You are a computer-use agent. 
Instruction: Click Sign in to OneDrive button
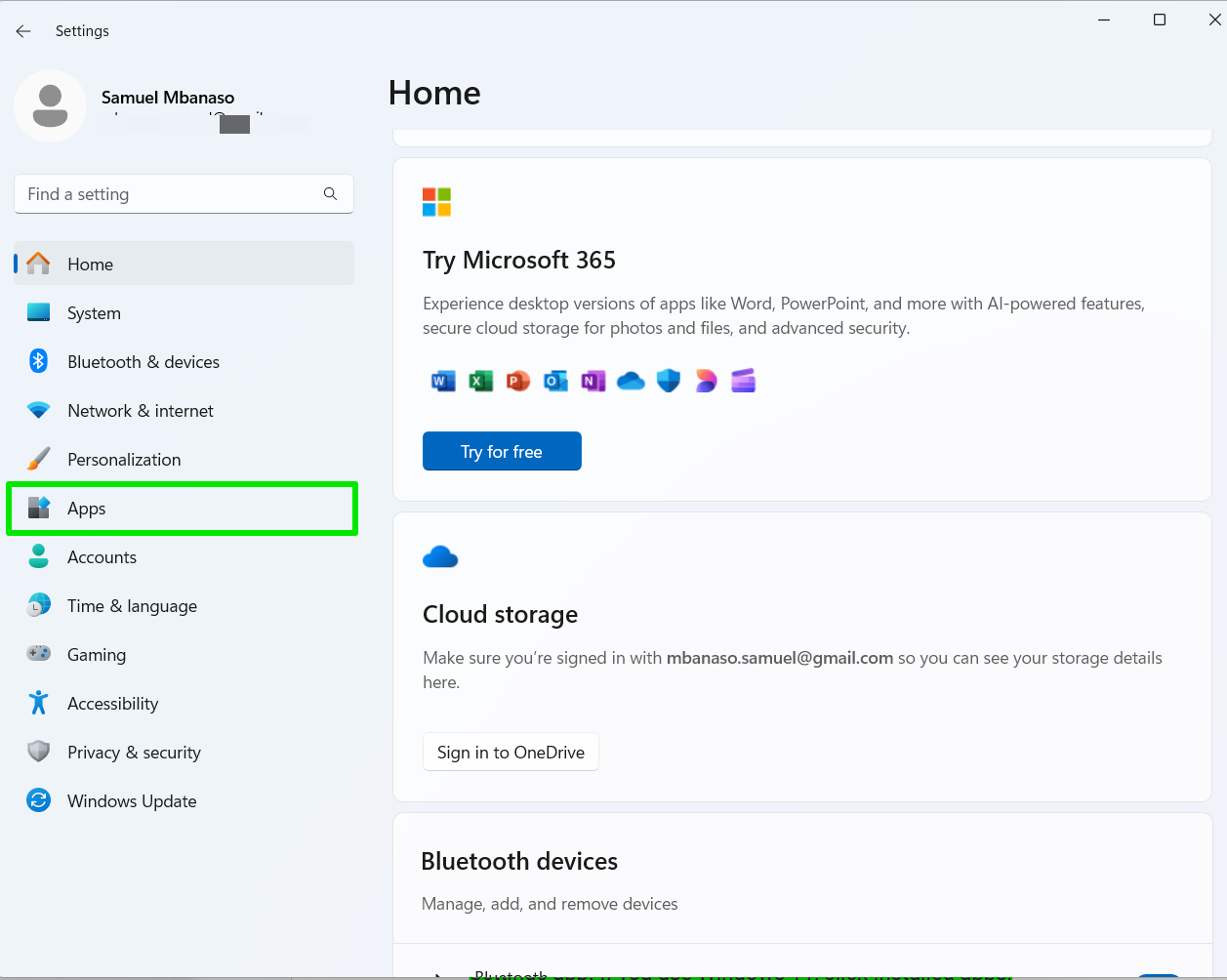pos(511,753)
